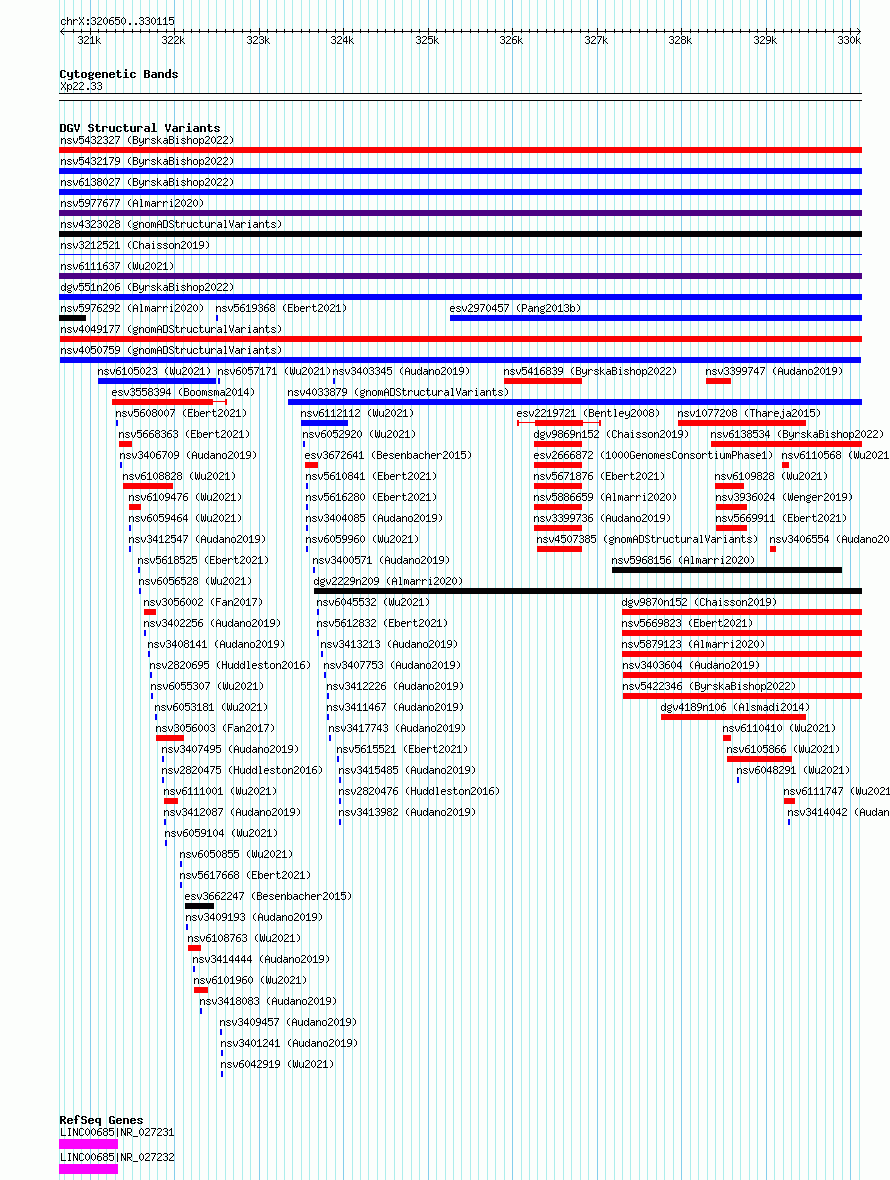Select the red bar for nsv5432327
The width and height of the screenshot is (890, 1180).
click(x=460, y=150)
